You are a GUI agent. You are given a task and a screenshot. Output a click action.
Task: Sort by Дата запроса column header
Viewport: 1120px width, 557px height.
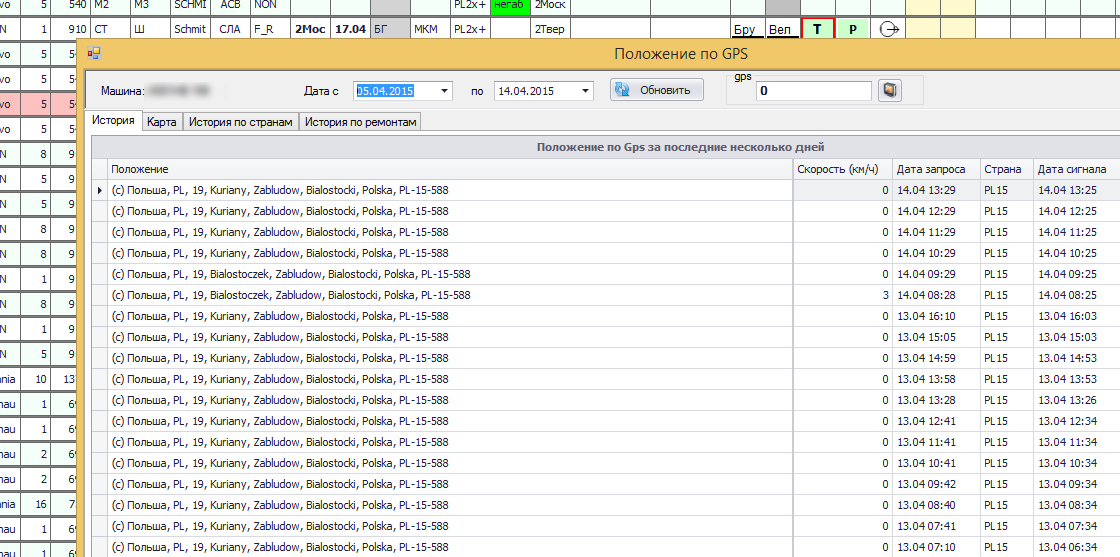pyautogui.click(x=930, y=169)
